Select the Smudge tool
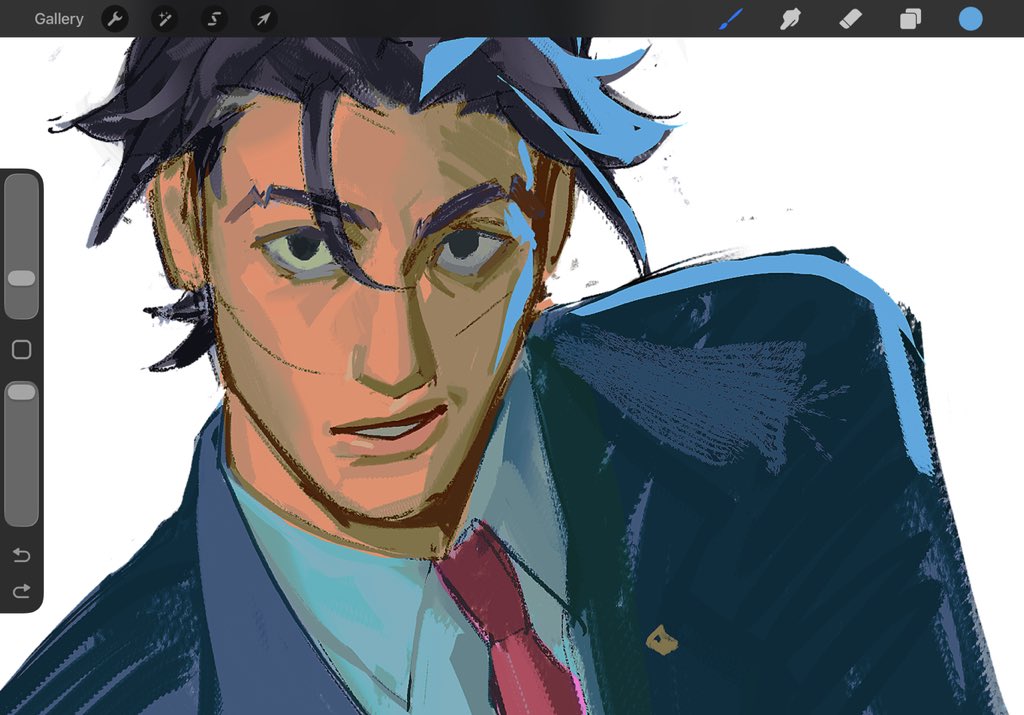The image size is (1024, 715). click(x=790, y=19)
